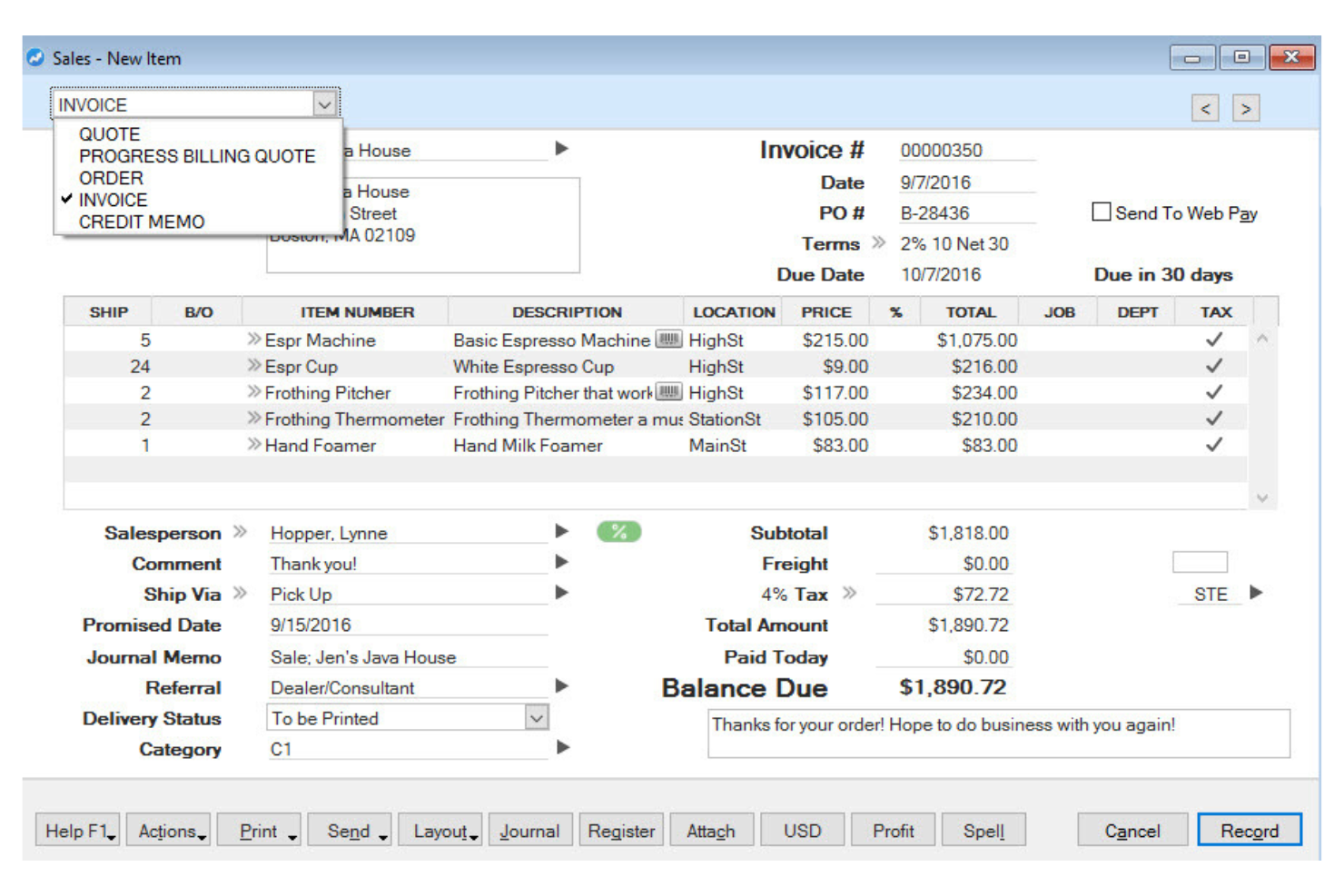This screenshot has height=896, width=1344.
Task: Click the next record arrow at top right
Action: point(1245,107)
